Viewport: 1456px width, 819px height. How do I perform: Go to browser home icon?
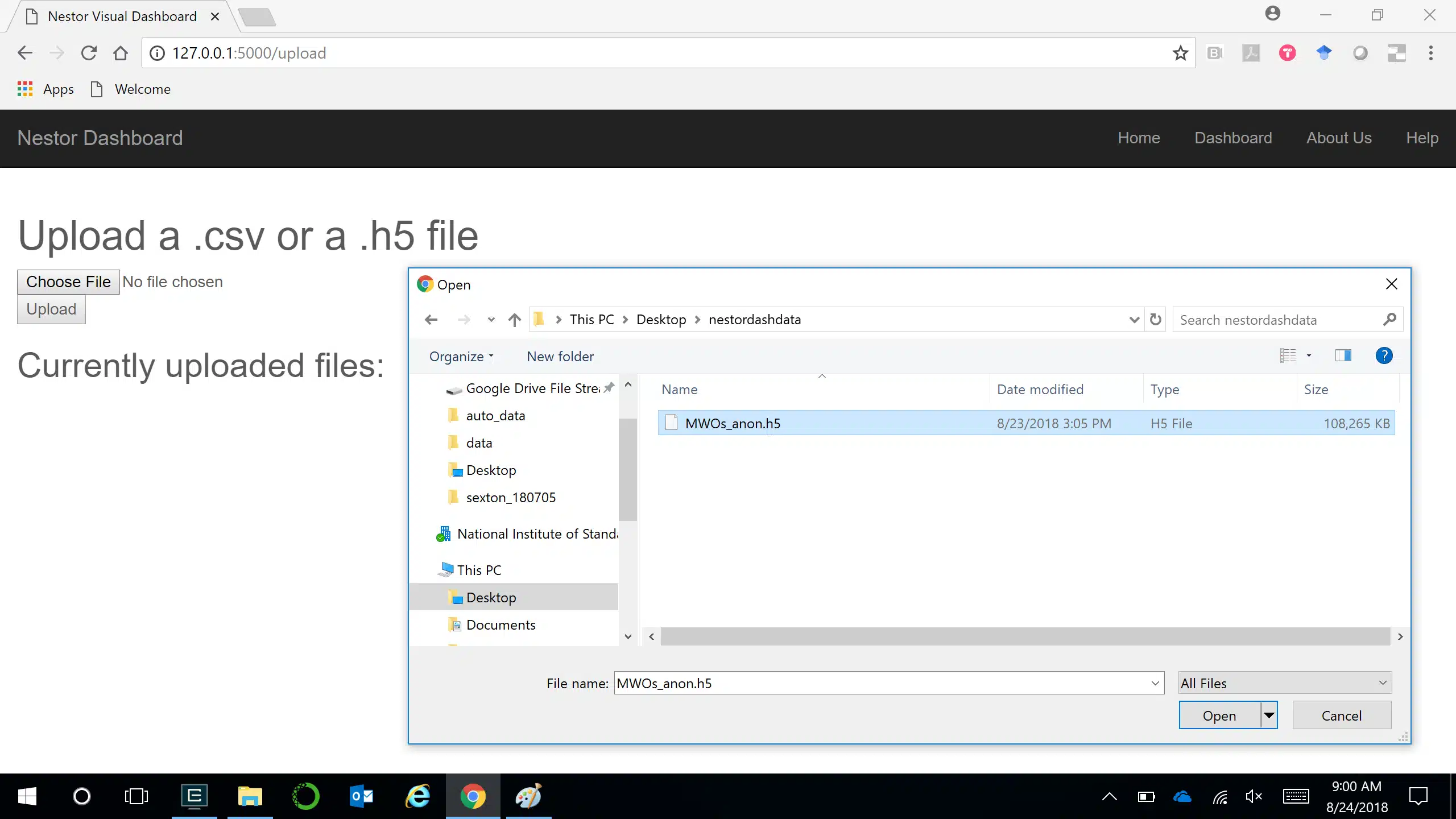pos(121,53)
